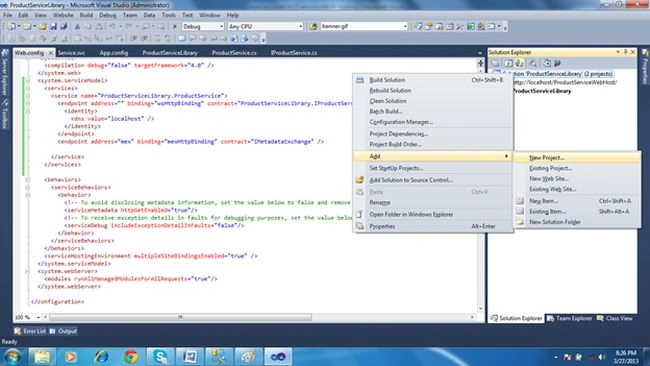650x366 pixels.
Task: Choose New Project in Add submenu
Action: 577,158
